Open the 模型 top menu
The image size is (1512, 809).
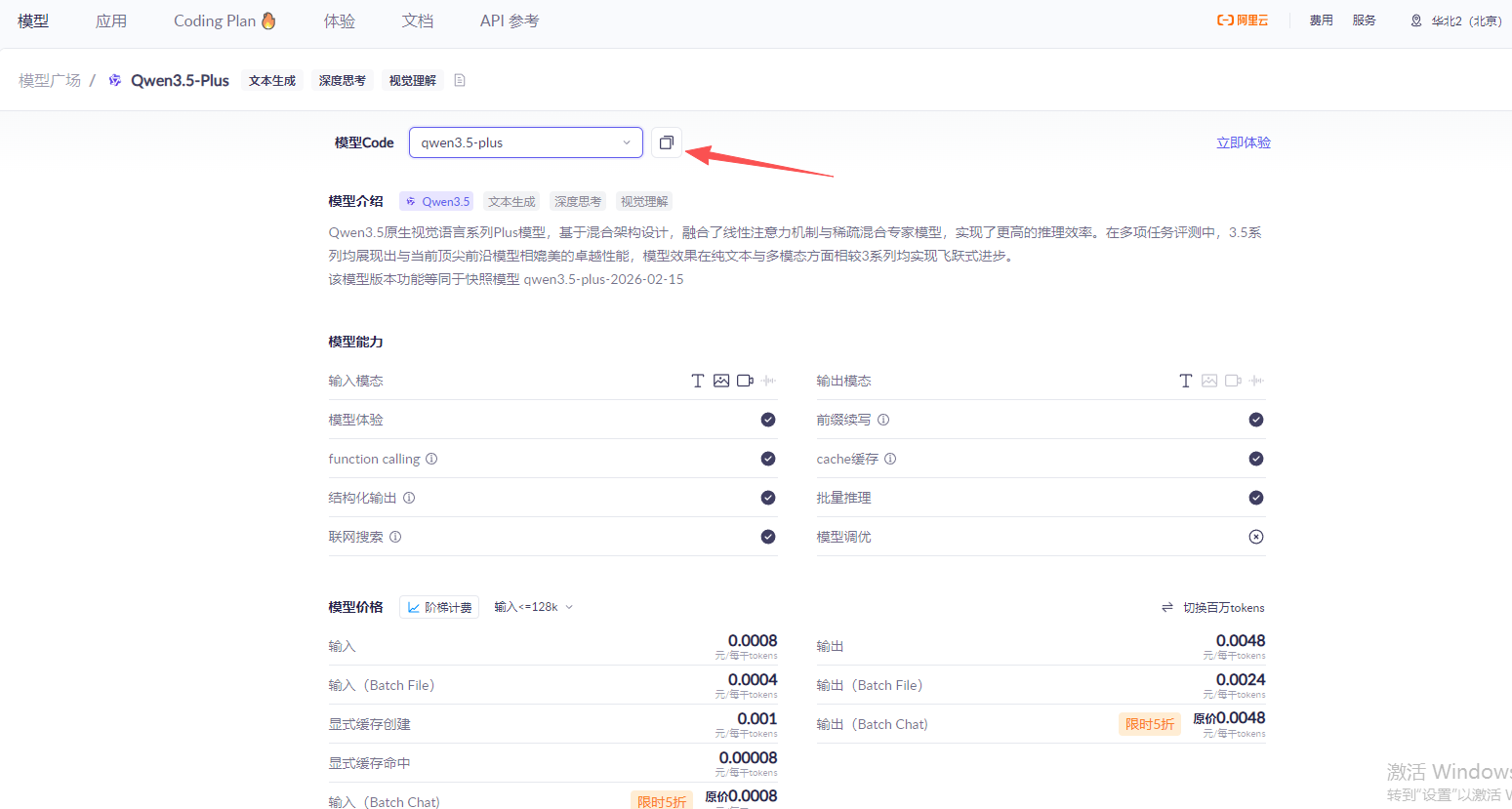point(33,20)
